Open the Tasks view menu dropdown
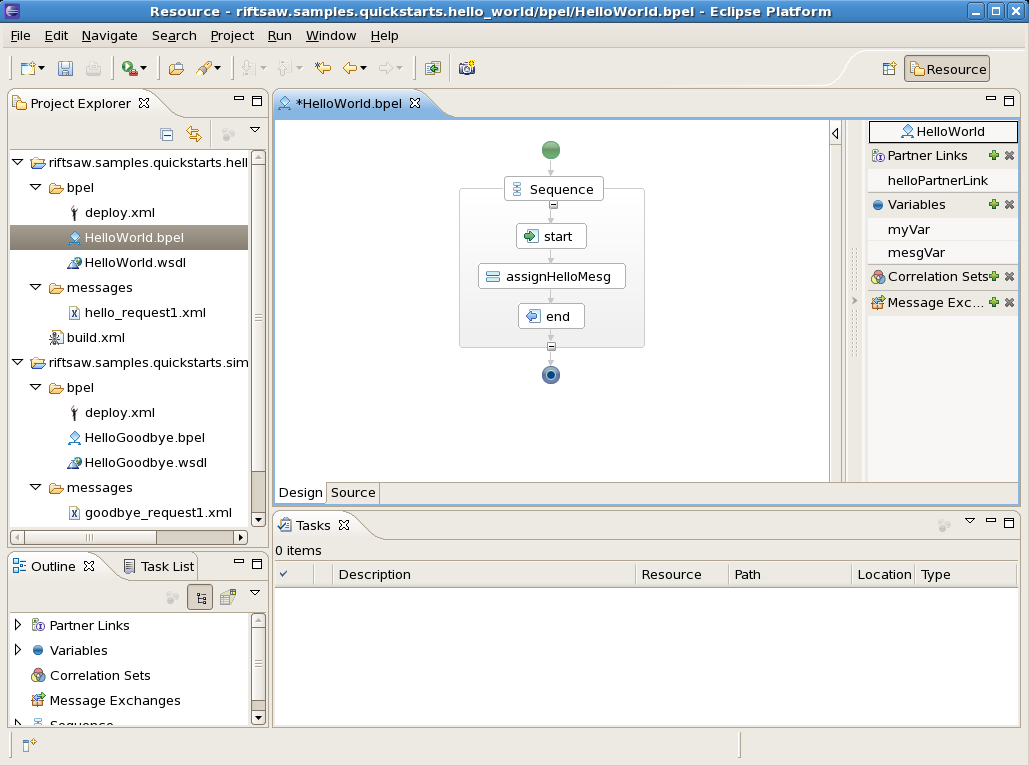Screen dimensions: 1029x766 coord(969,521)
